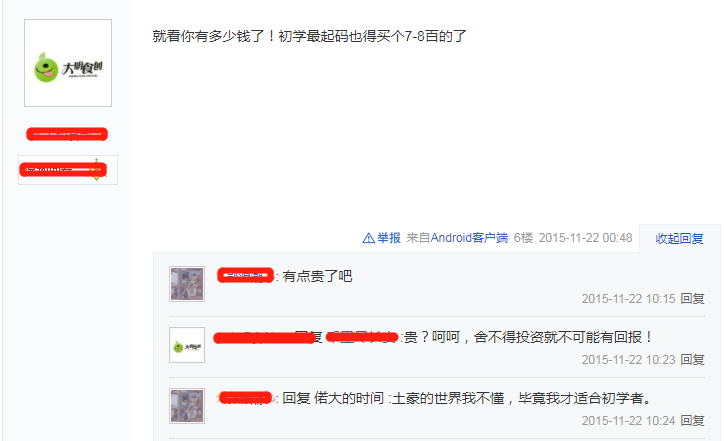The width and height of the screenshot is (724, 441).
Task: Open the 大明食创 poster avatar
Action: 68,63
